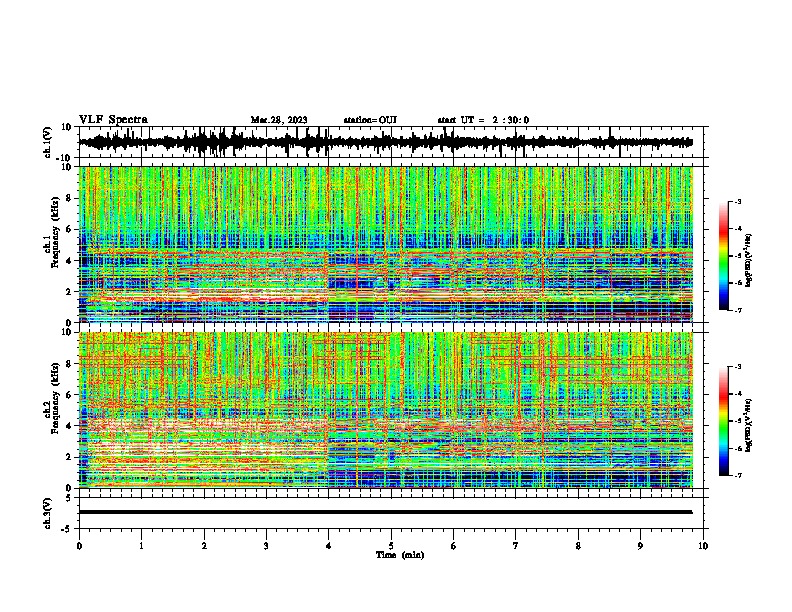Click time axis tick label "1"
The height and width of the screenshot is (612, 792).
141,546
